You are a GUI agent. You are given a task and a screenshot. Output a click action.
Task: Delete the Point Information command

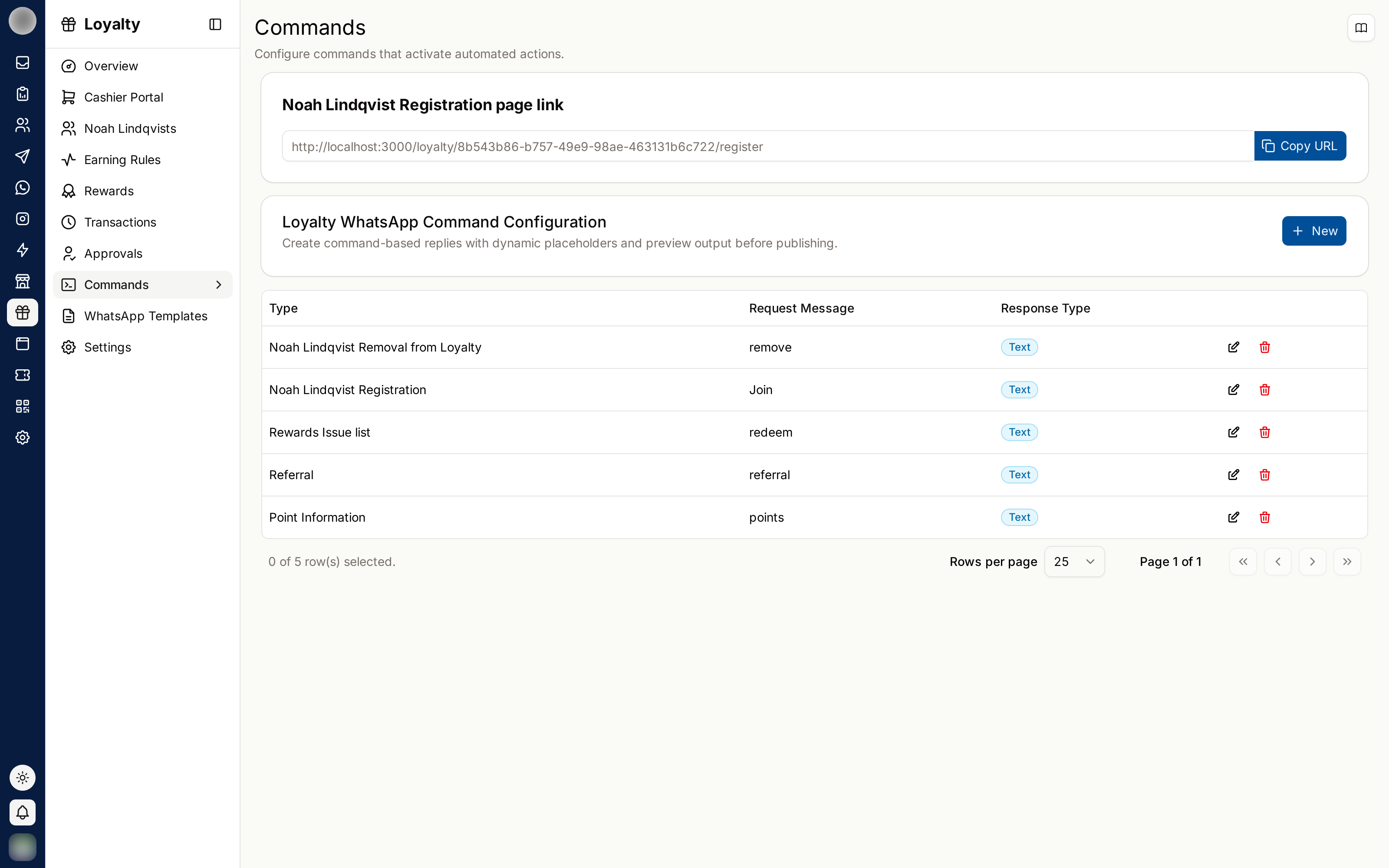pyautogui.click(x=1264, y=517)
